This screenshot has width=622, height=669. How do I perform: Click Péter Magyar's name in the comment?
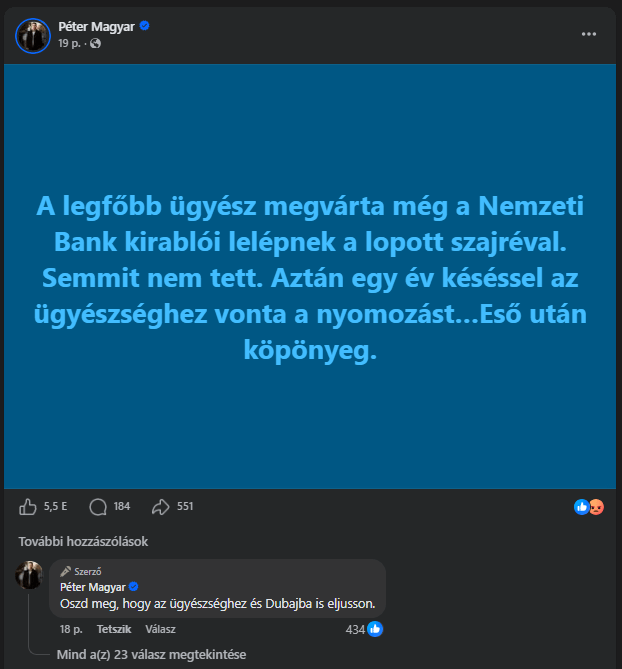[x=92, y=586]
